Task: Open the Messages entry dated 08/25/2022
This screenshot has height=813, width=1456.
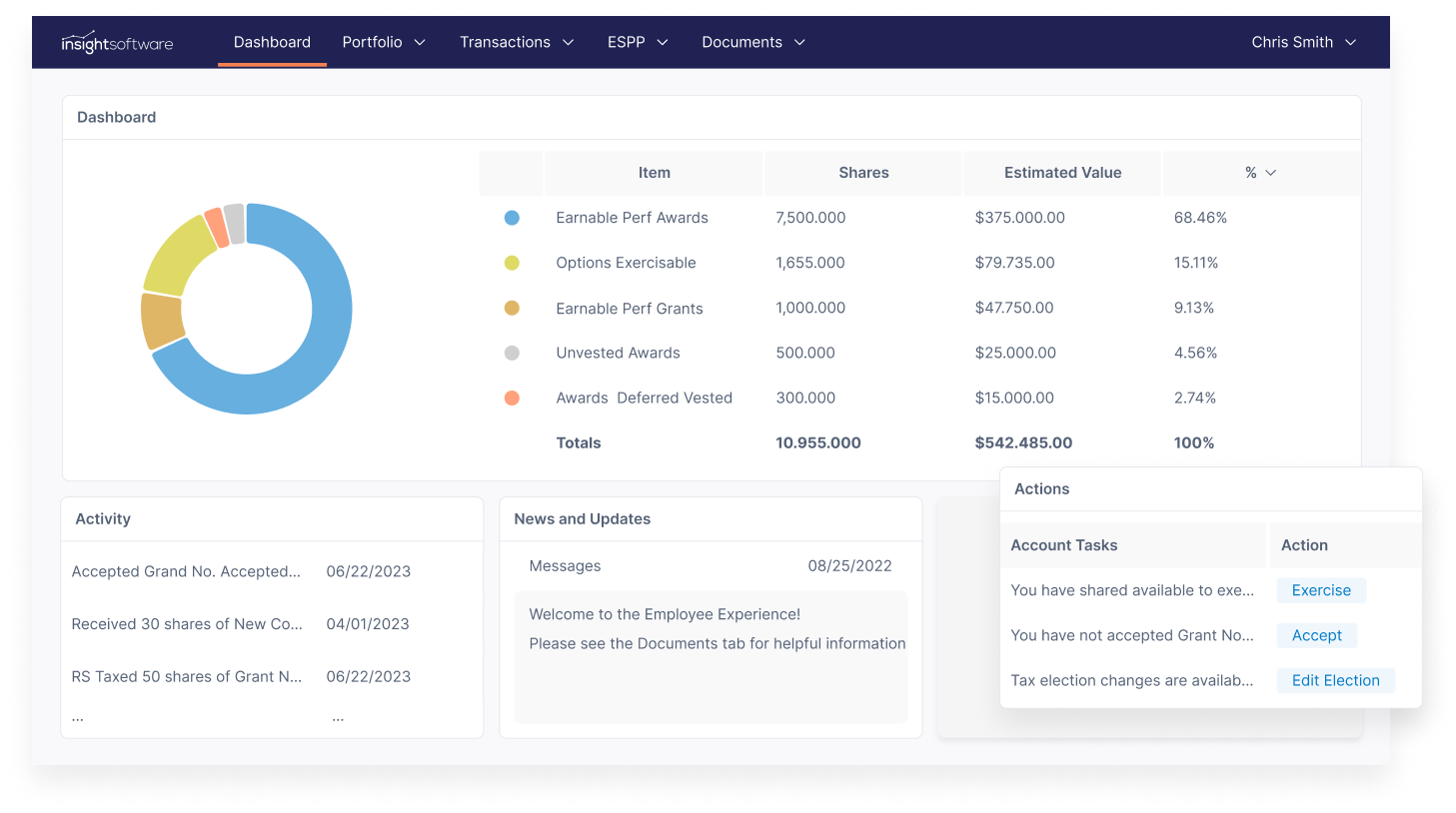Action: coord(565,565)
